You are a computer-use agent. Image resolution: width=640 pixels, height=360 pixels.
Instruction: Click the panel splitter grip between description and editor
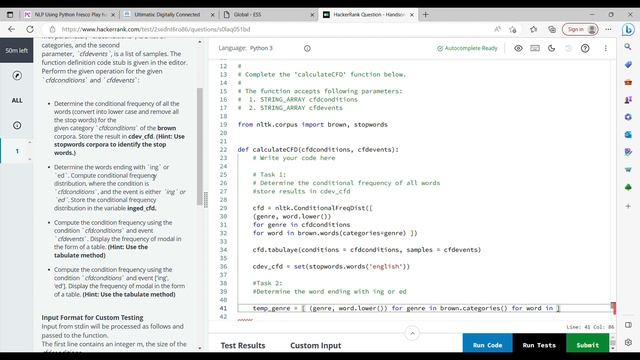[x=206, y=200]
